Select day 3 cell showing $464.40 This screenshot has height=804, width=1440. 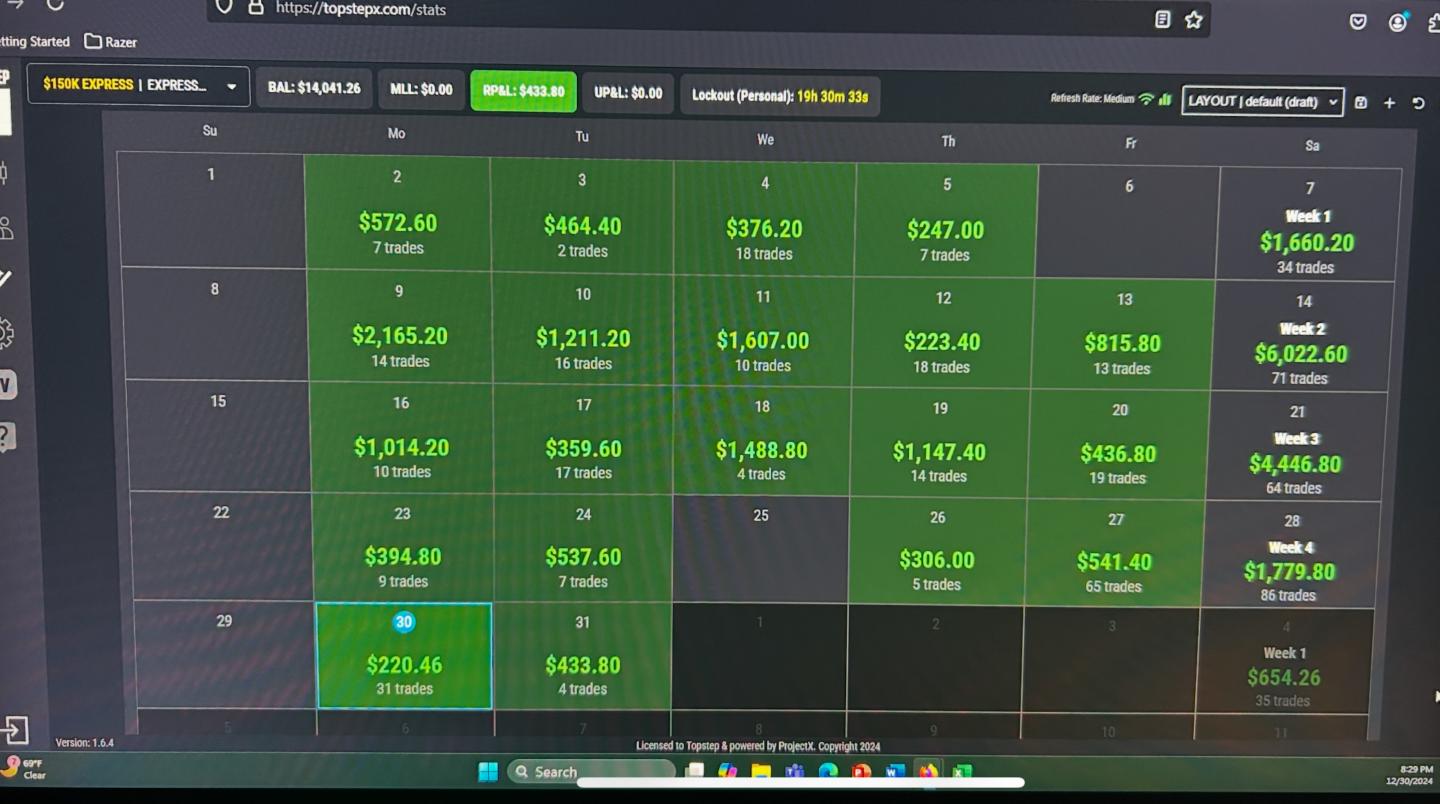click(x=582, y=215)
